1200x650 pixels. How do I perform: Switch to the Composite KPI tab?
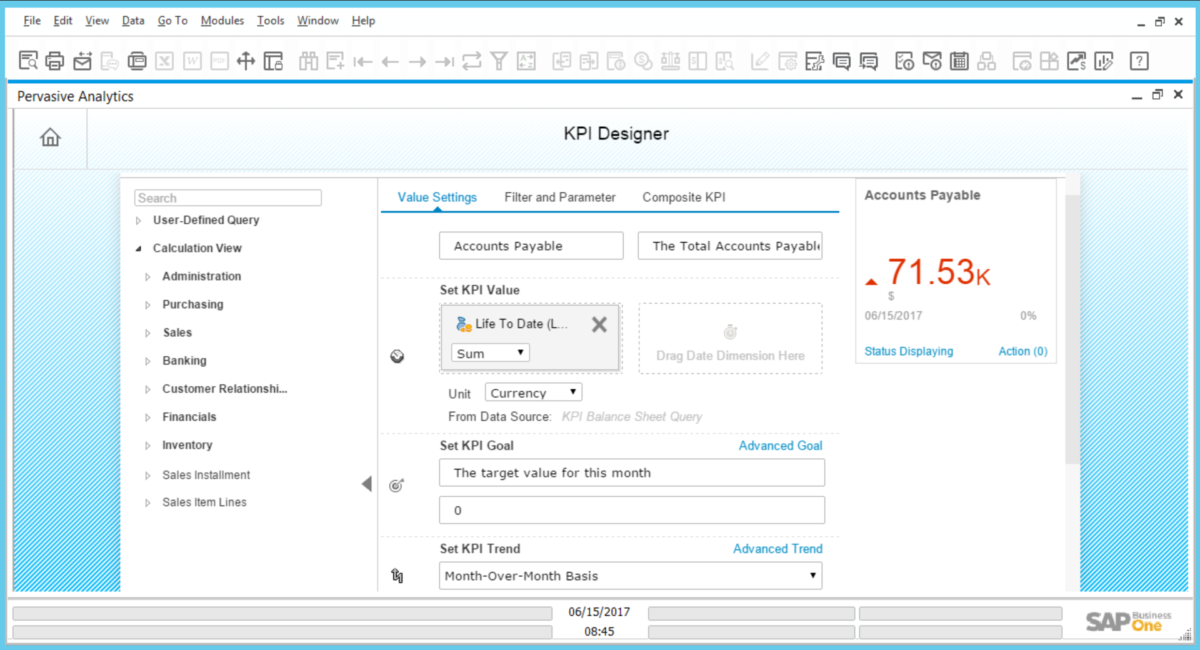tap(683, 197)
